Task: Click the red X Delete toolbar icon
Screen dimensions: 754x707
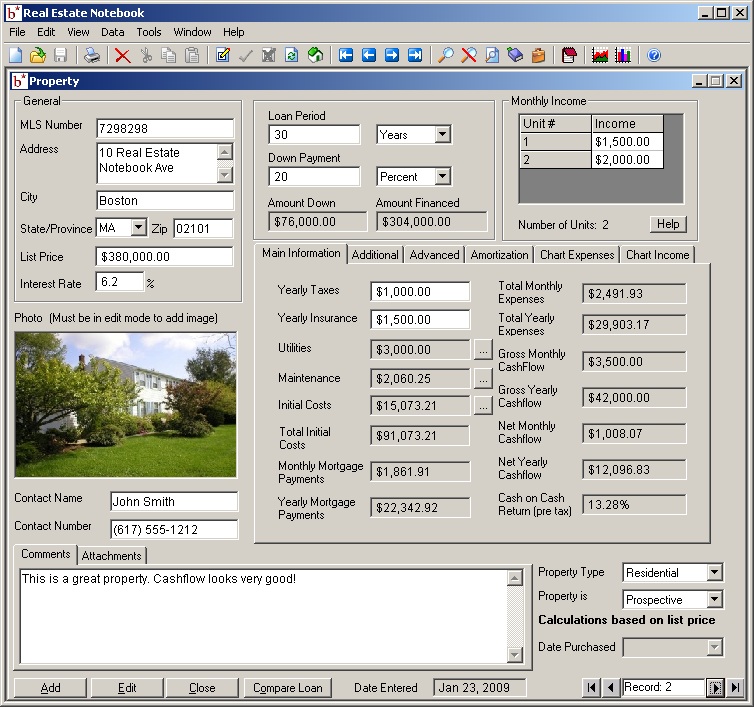Action: (x=123, y=56)
